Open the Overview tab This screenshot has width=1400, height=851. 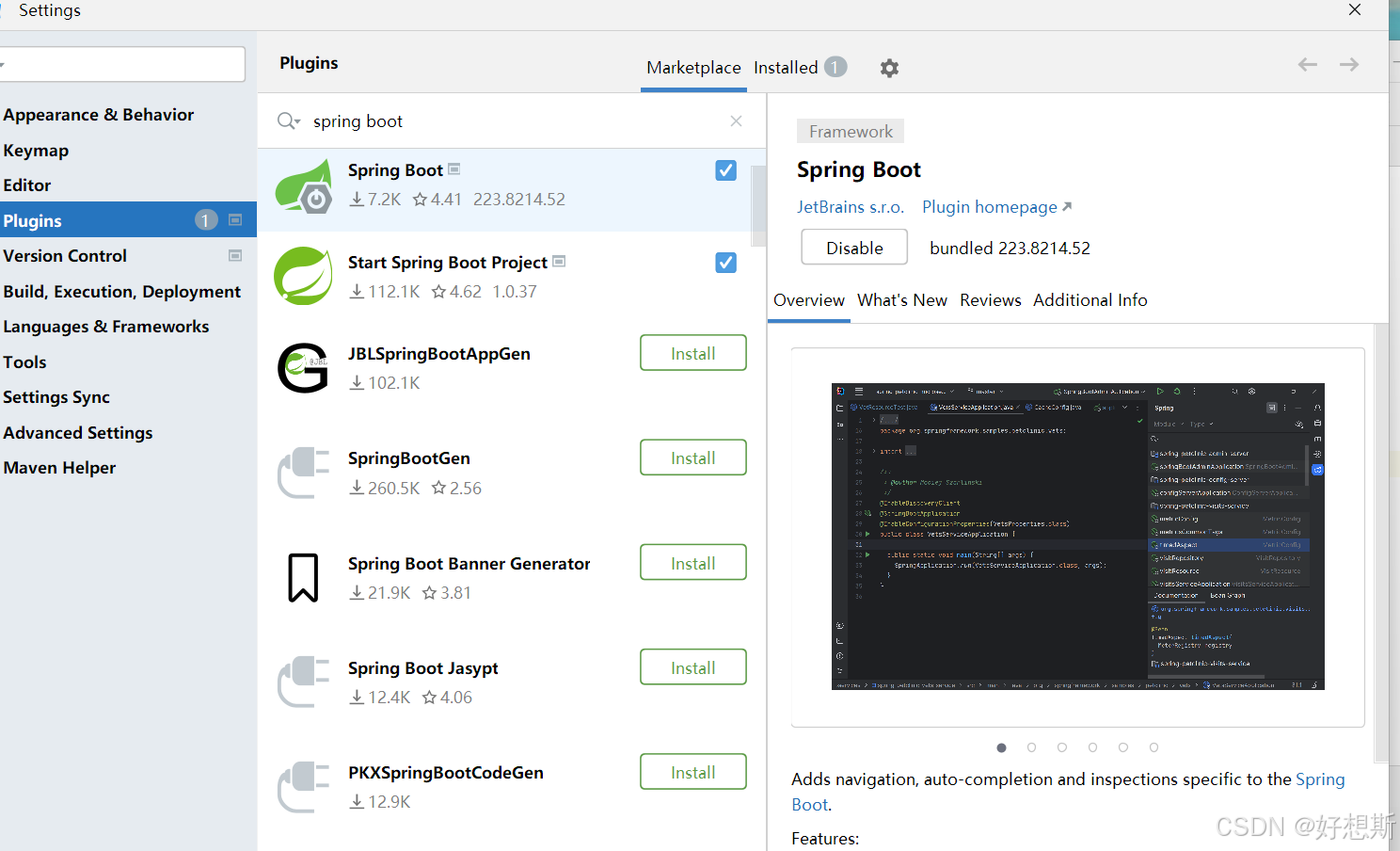click(809, 300)
